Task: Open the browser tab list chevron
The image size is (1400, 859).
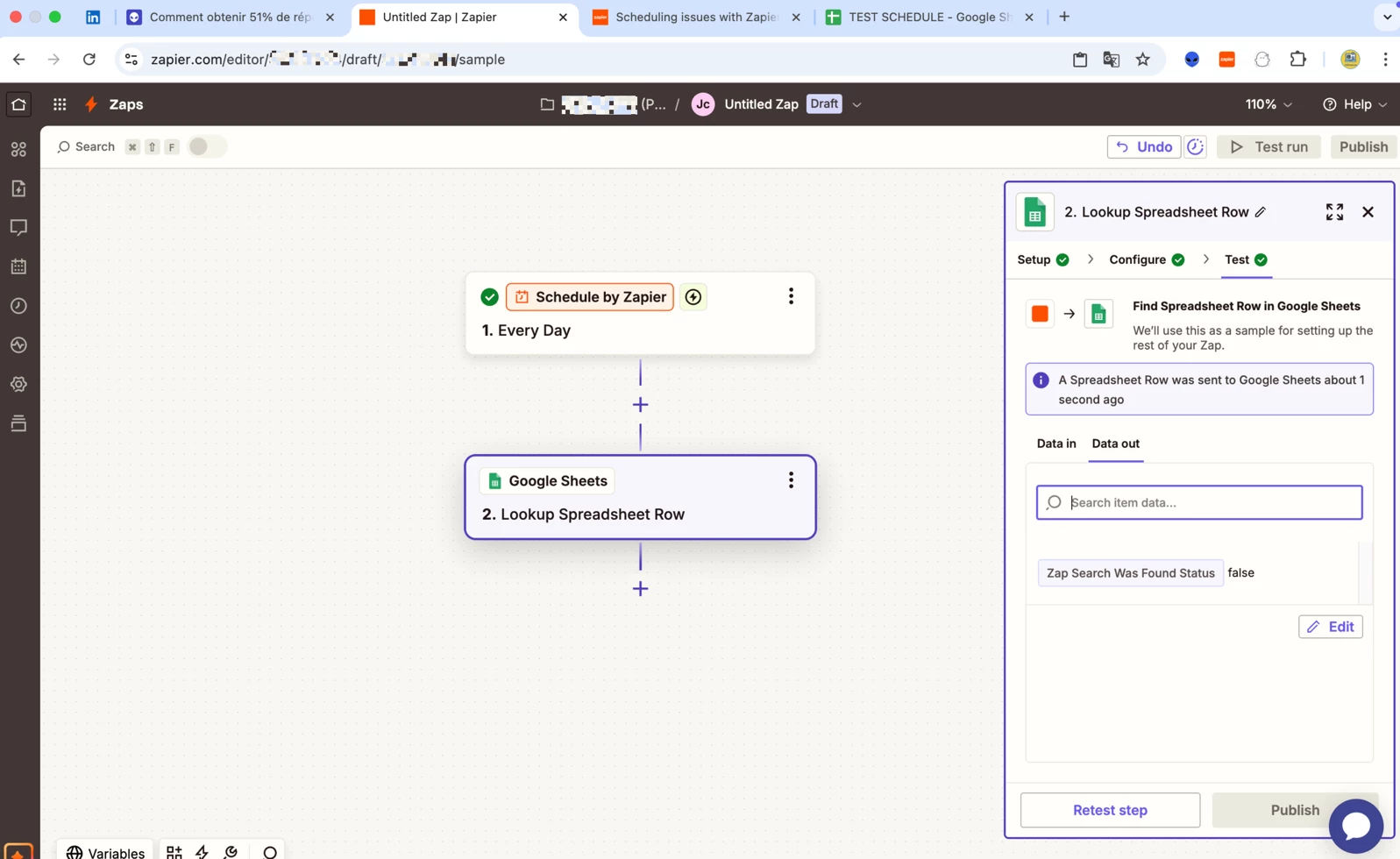Action: click(x=1386, y=17)
